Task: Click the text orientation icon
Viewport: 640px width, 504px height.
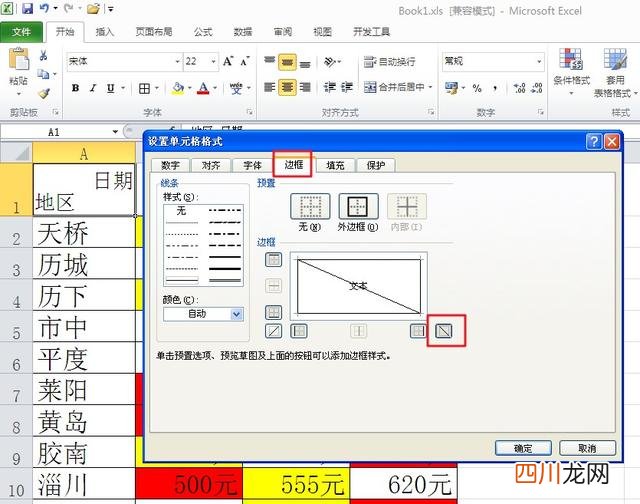Action: tap(330, 62)
